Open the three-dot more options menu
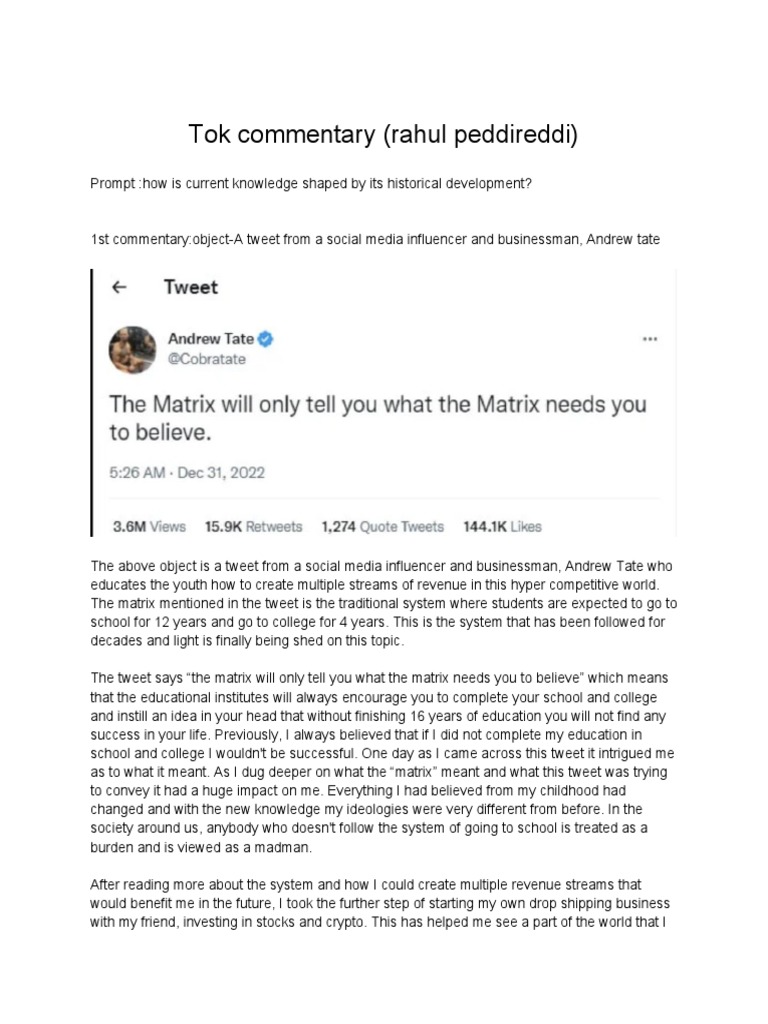Viewport: 768px width, 1024px height. pos(650,339)
